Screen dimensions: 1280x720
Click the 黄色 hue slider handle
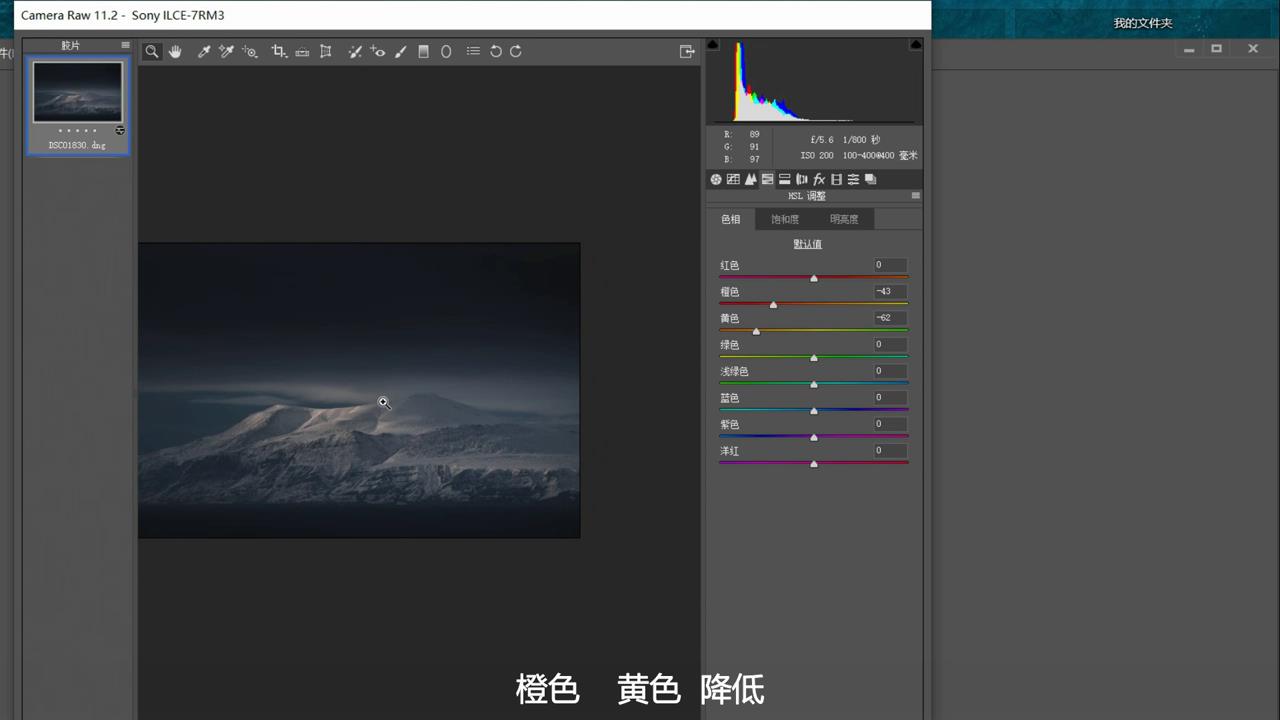[x=756, y=331]
